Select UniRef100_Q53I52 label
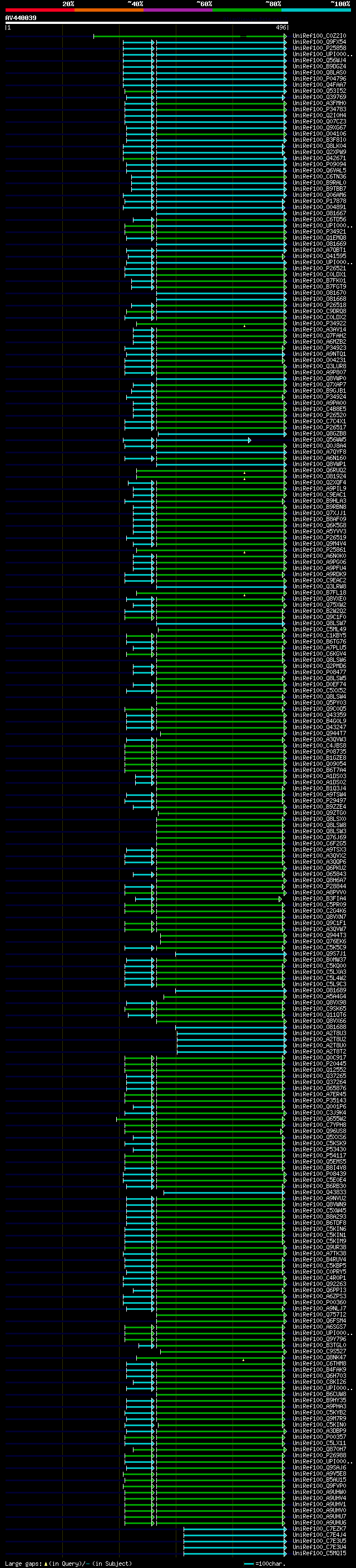The height and width of the screenshot is (1568, 356). click(319, 91)
